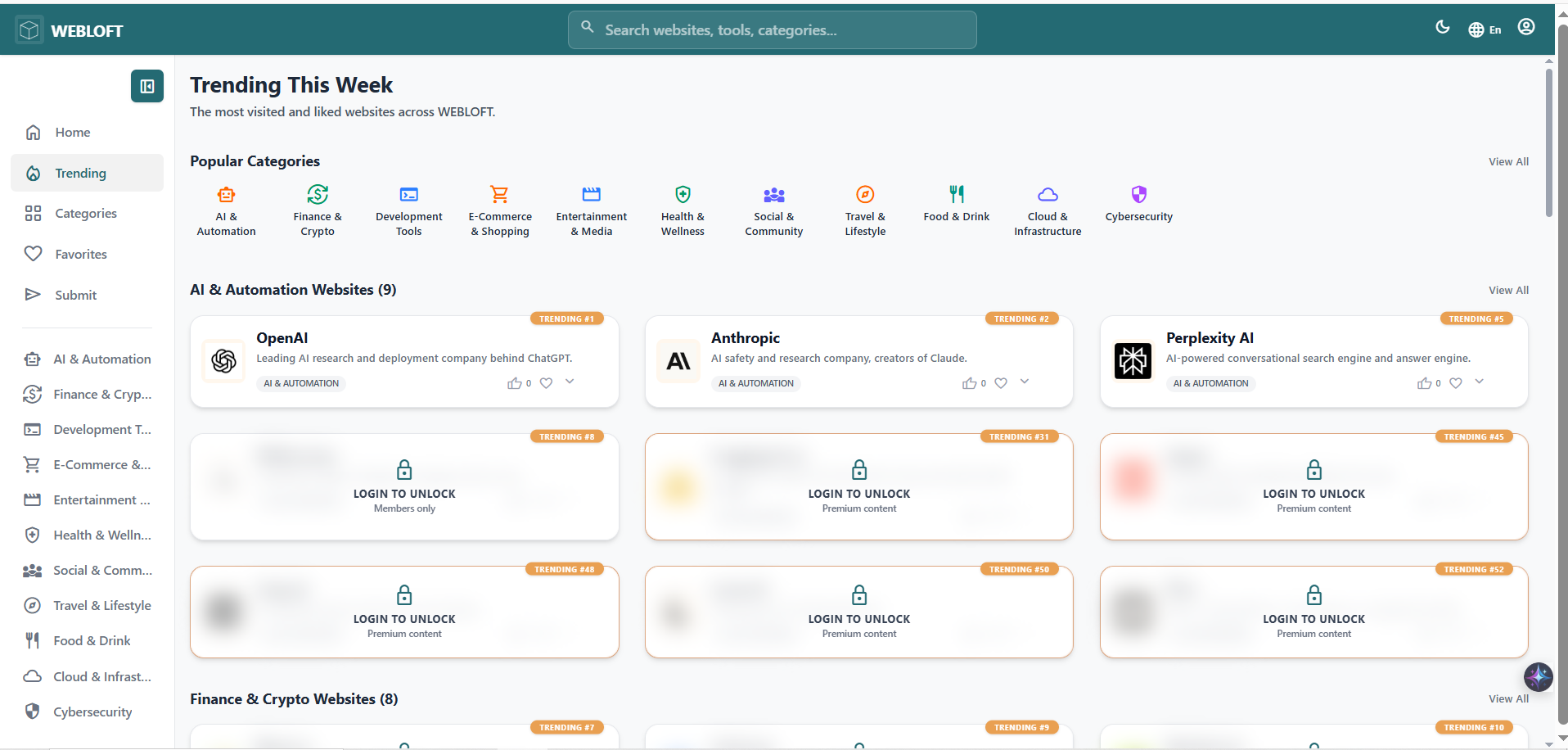Click the Cloud & Infrastructure icon
Viewport: 1568px width, 750px height.
pos(1048,195)
